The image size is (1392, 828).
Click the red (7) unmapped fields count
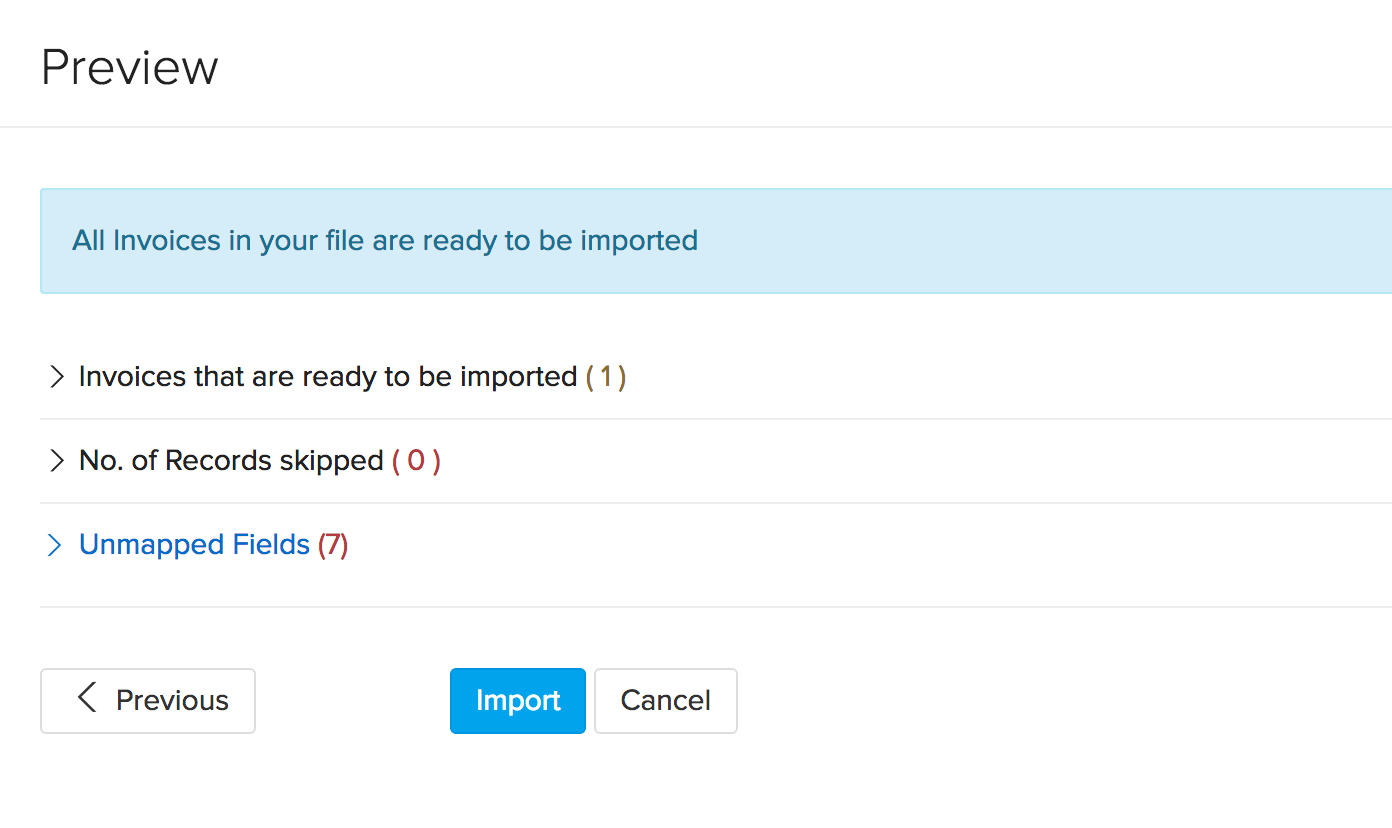pyautogui.click(x=333, y=545)
